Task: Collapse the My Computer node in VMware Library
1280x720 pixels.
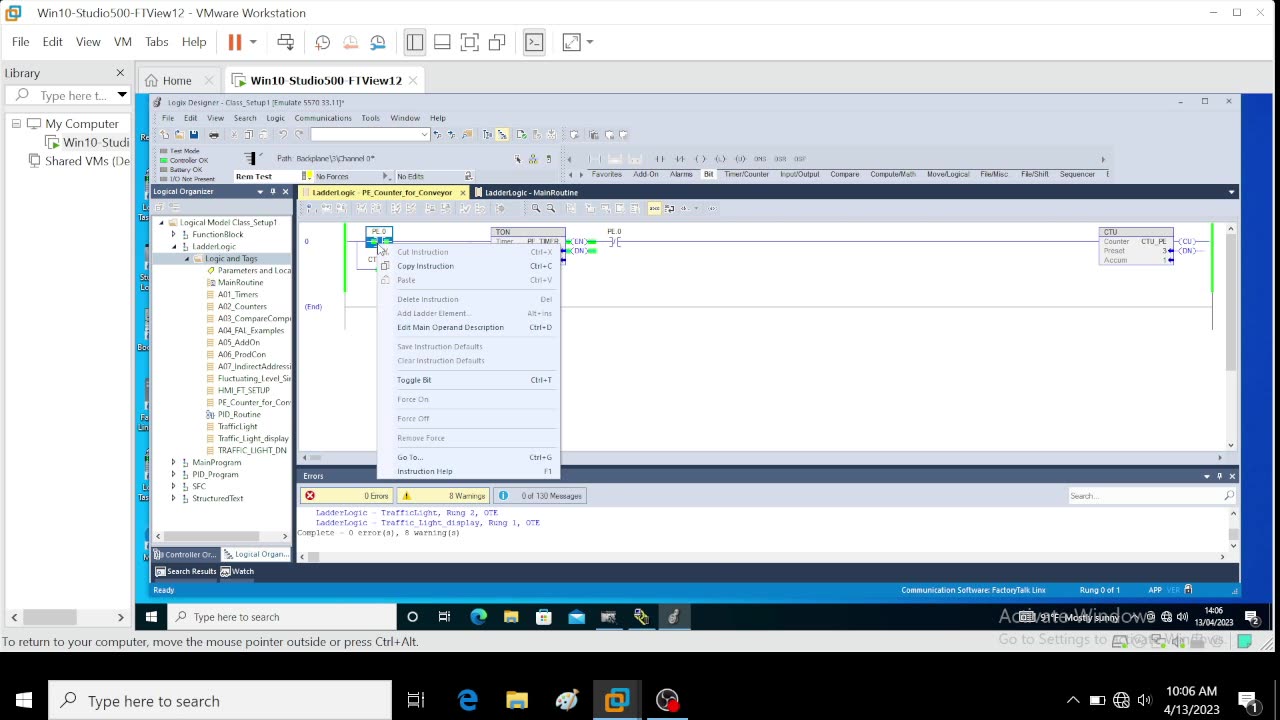Action: (x=16, y=124)
